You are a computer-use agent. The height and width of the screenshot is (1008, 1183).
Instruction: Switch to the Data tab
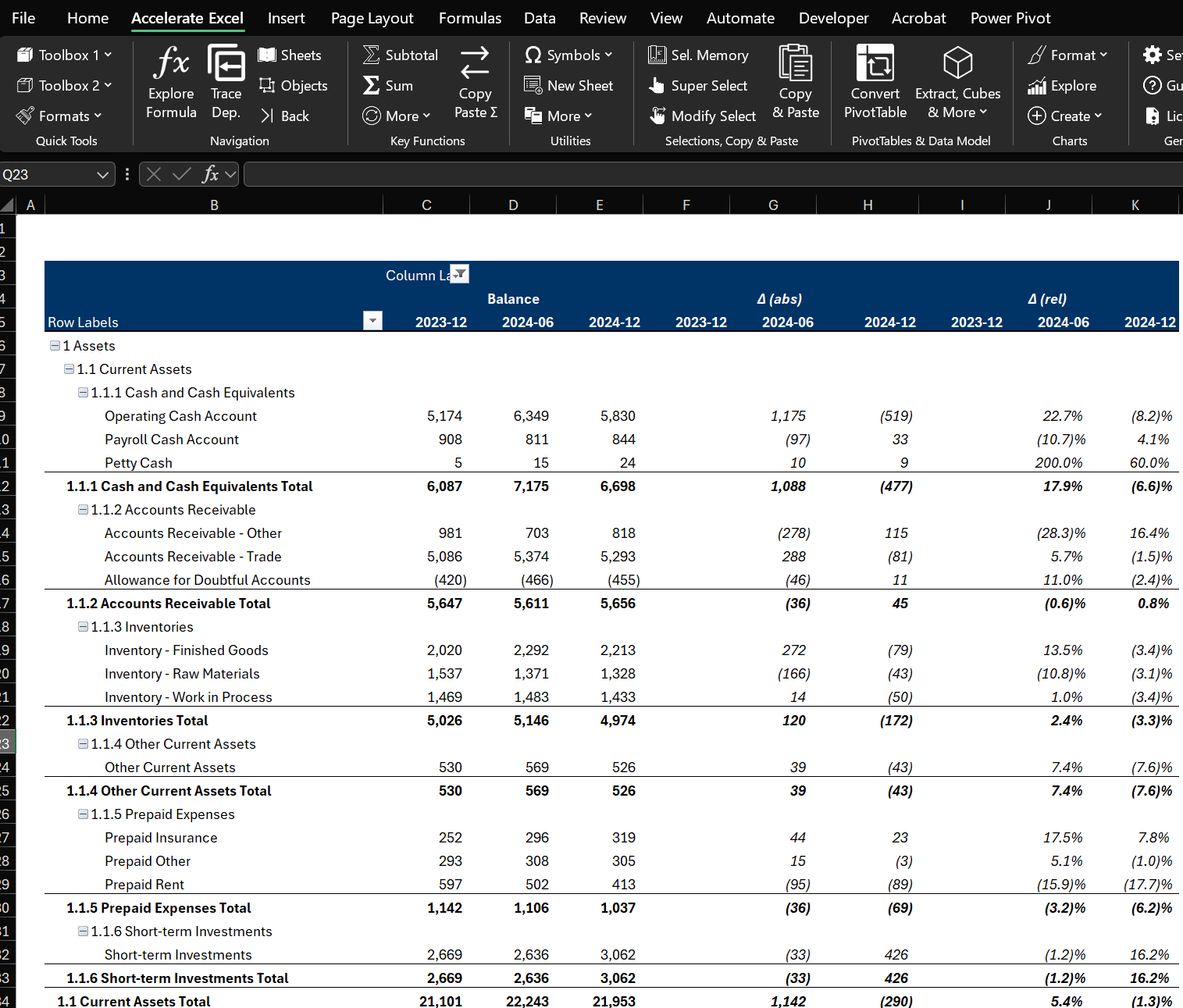[540, 18]
